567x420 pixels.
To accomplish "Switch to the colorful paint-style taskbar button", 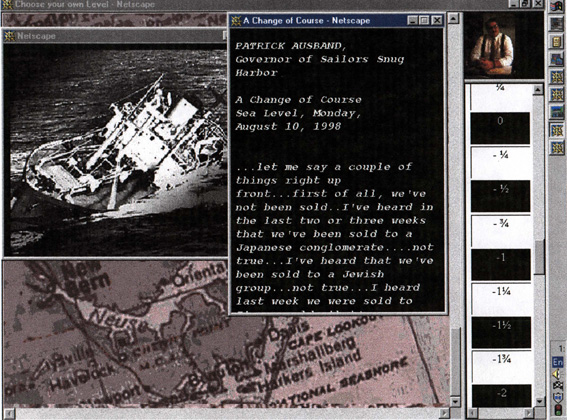I will [x=557, y=59].
